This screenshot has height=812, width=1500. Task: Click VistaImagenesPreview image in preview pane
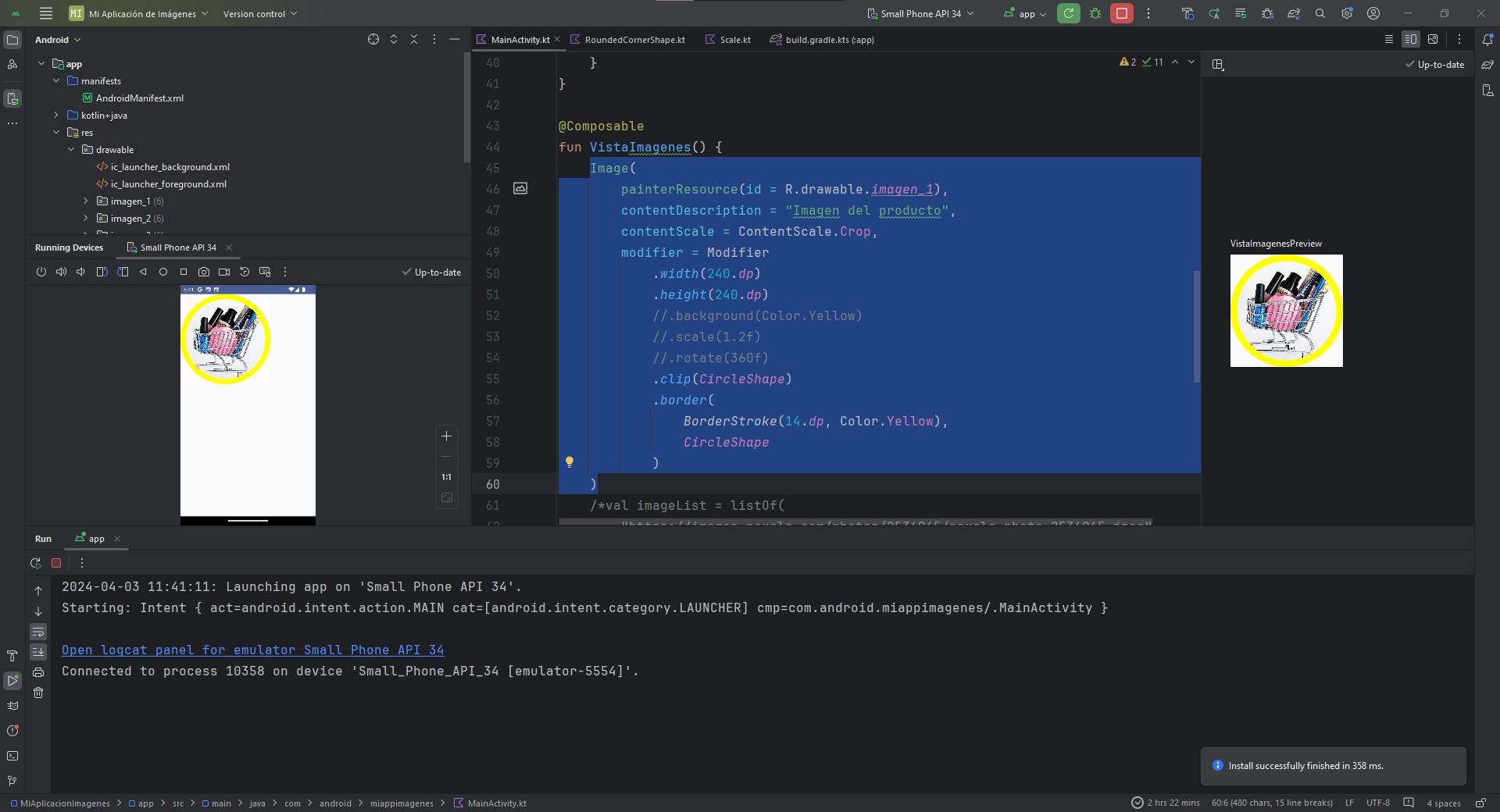1286,311
